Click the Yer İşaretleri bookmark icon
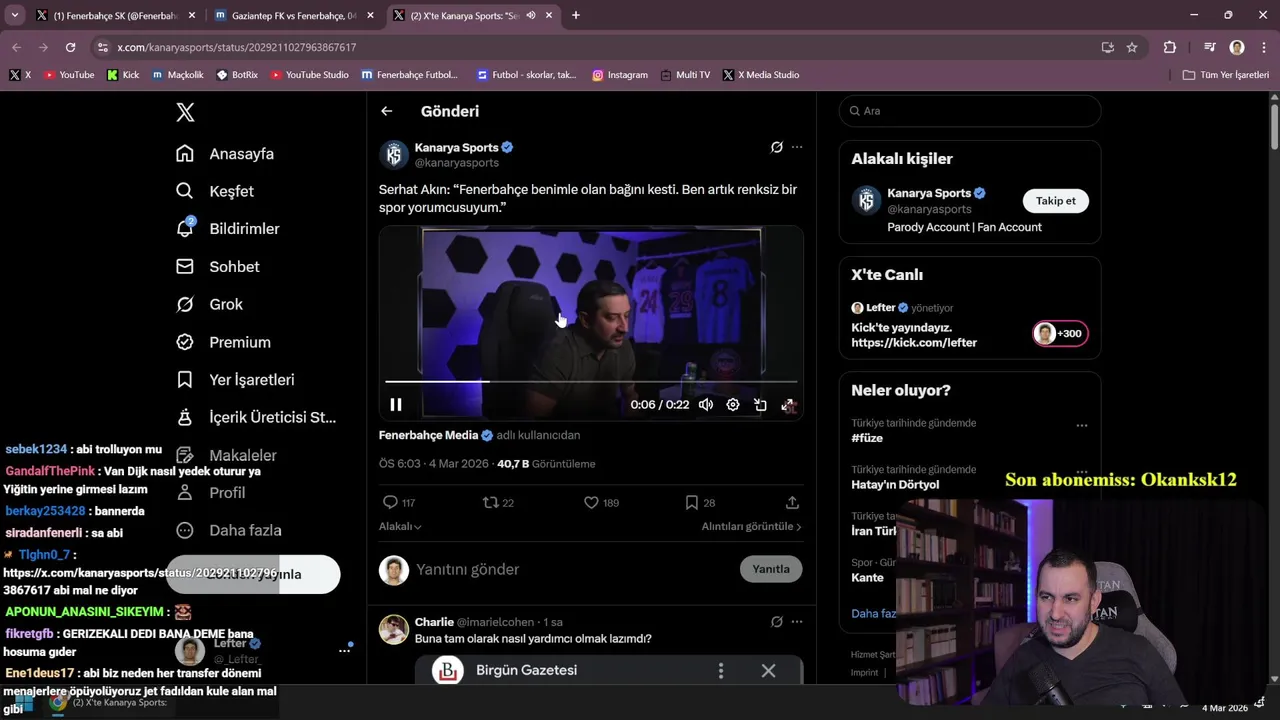The height and width of the screenshot is (720, 1280). tap(185, 380)
